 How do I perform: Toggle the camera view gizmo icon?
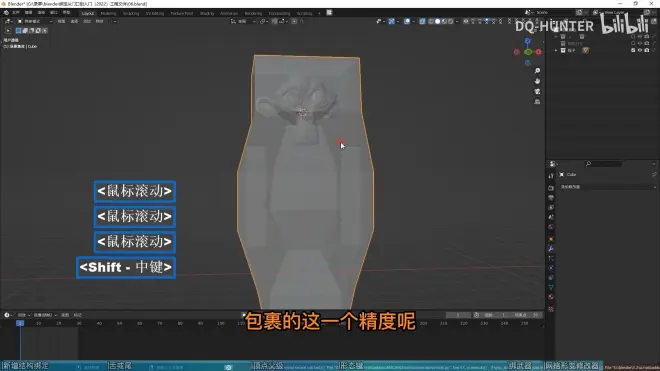pyautogui.click(x=537, y=91)
